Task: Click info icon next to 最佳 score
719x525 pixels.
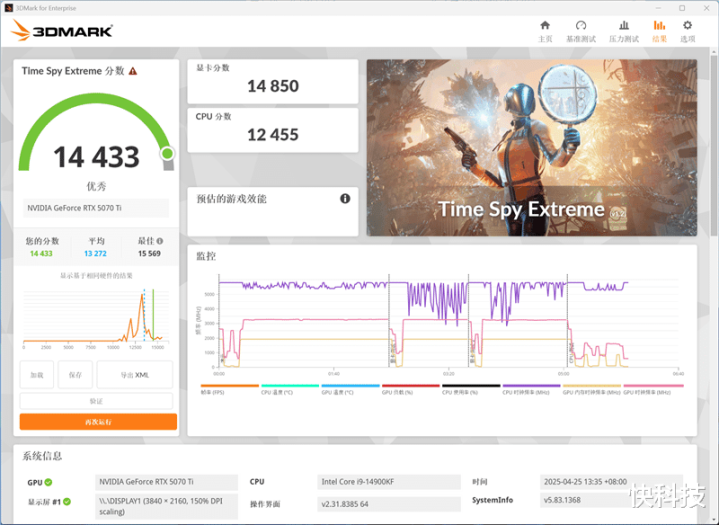Action: click(160, 241)
